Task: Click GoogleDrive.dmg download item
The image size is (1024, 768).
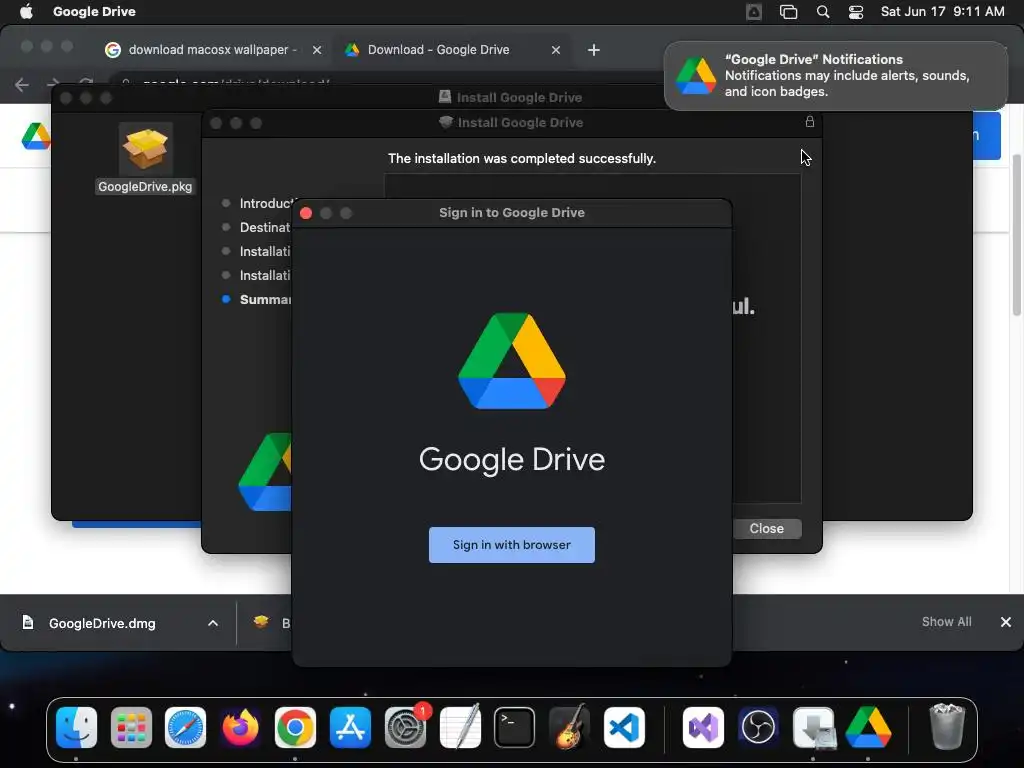Action: pos(102,623)
